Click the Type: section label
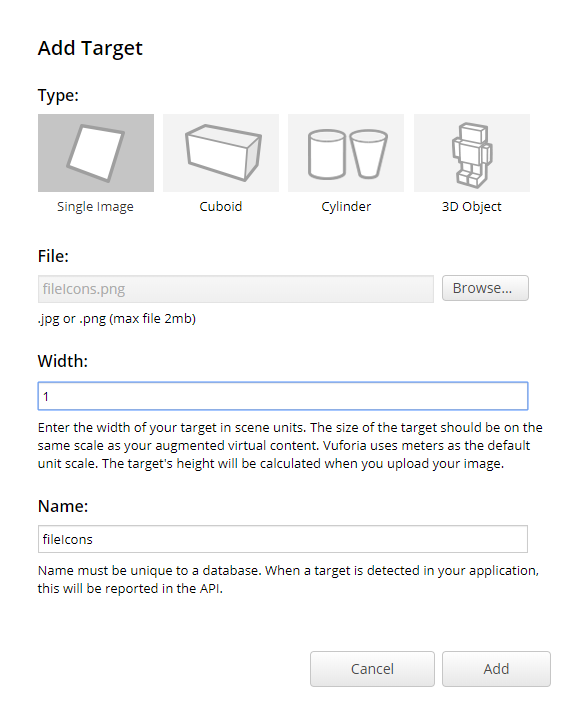This screenshot has width=570, height=720. pos(58,96)
